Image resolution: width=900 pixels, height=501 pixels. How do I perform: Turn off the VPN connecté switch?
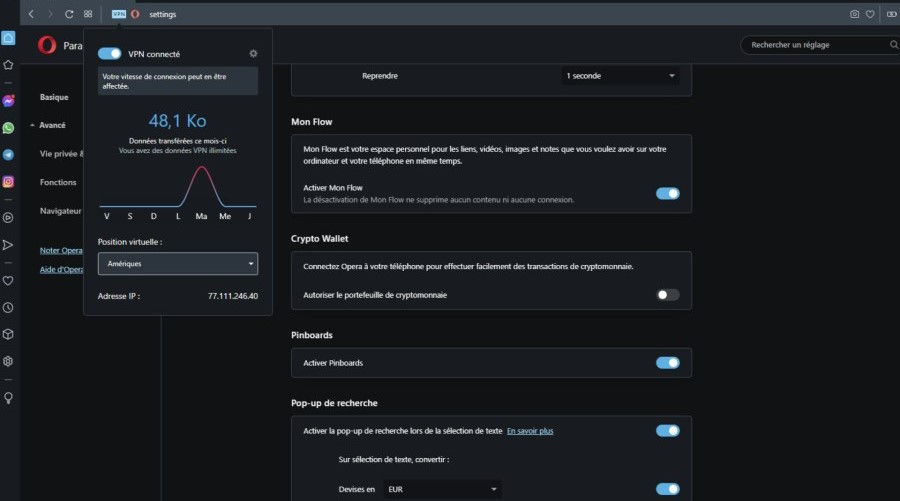tap(110, 53)
